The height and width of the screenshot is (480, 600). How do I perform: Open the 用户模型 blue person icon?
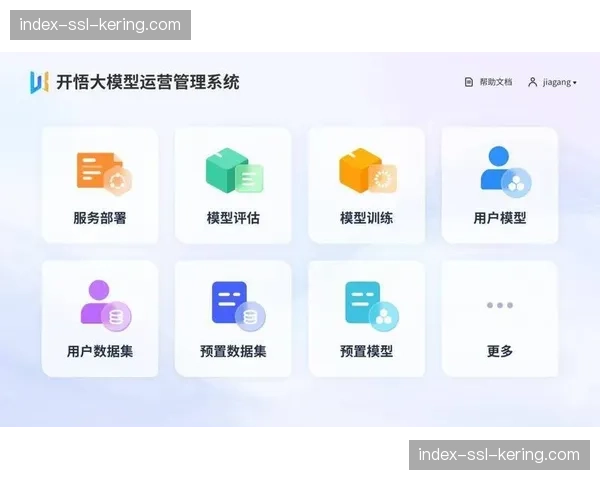pyautogui.click(x=505, y=171)
